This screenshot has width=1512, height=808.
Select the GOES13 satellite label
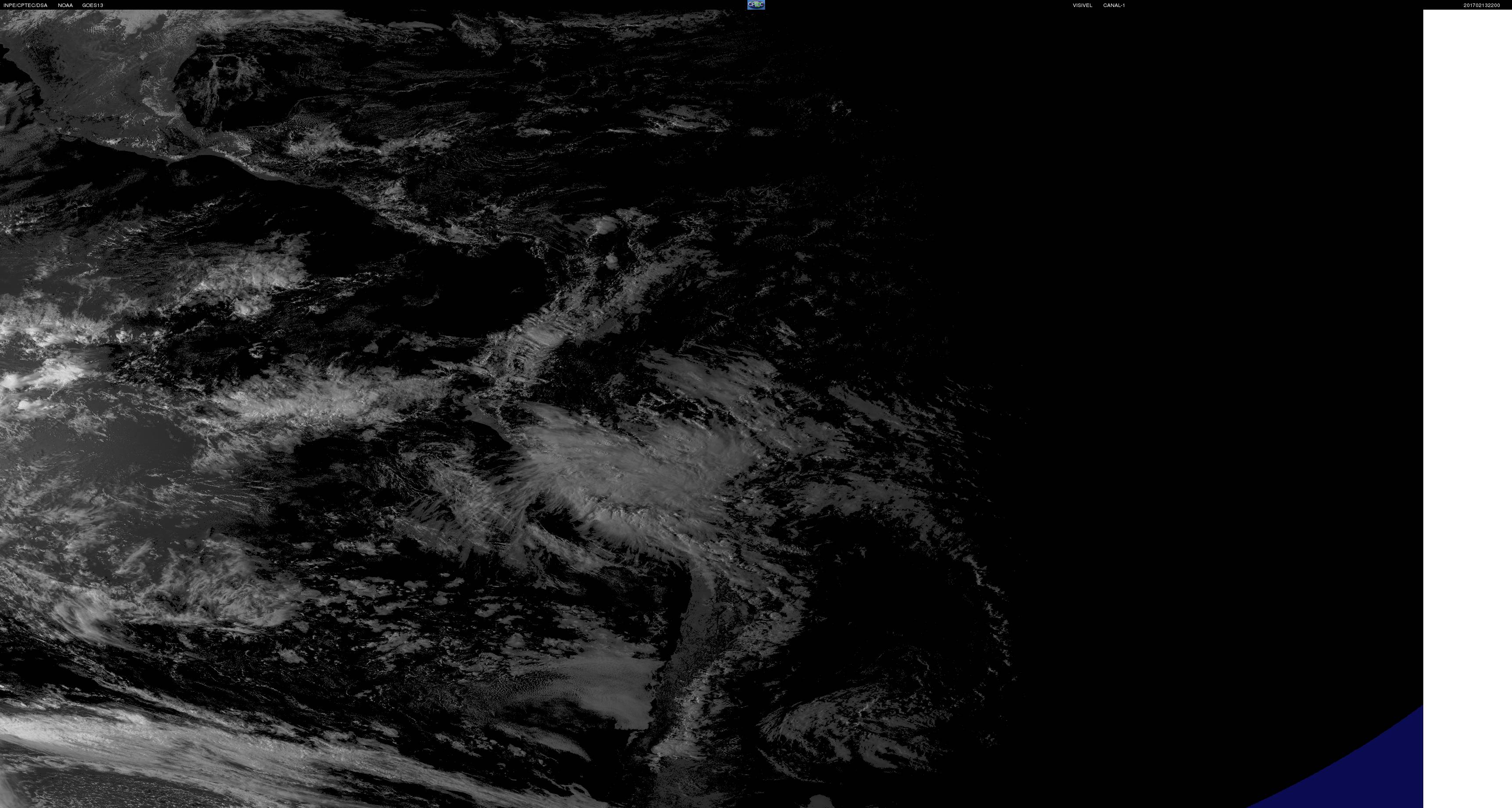pos(92,5)
